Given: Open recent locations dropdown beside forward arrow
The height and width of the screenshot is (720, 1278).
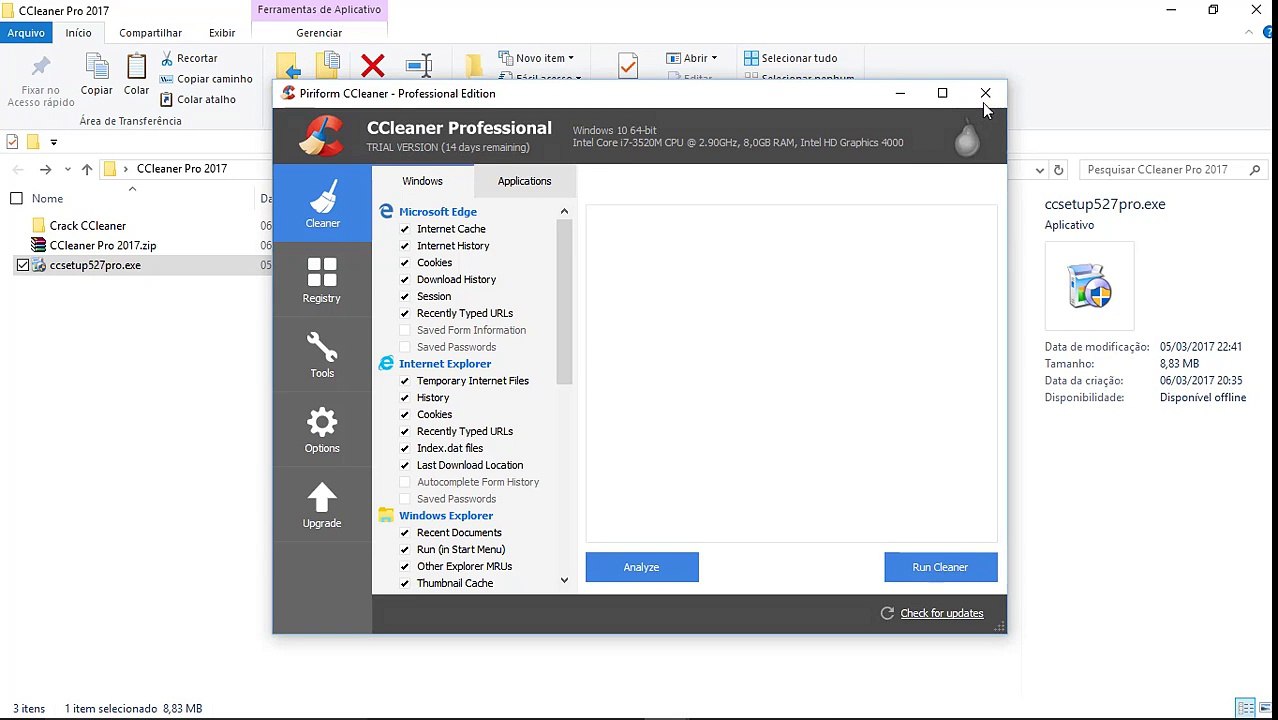Looking at the screenshot, I should coord(67,169).
